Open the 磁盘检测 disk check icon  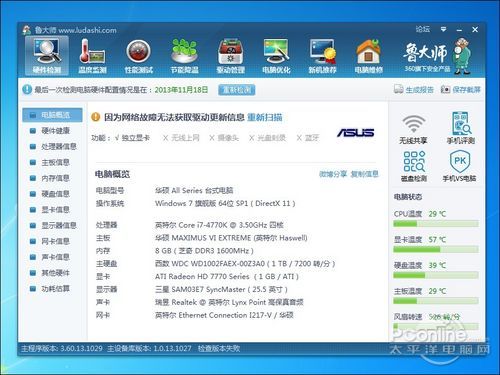414,166
